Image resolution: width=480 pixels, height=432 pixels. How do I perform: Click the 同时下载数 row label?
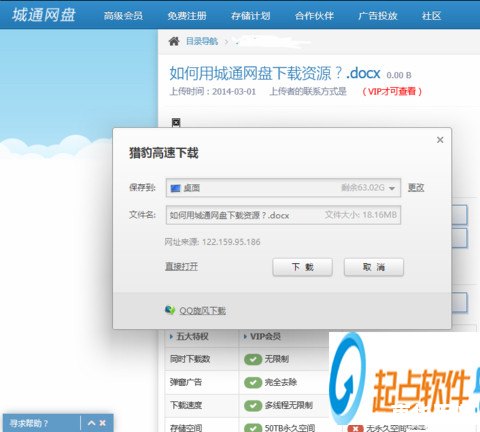190,359
